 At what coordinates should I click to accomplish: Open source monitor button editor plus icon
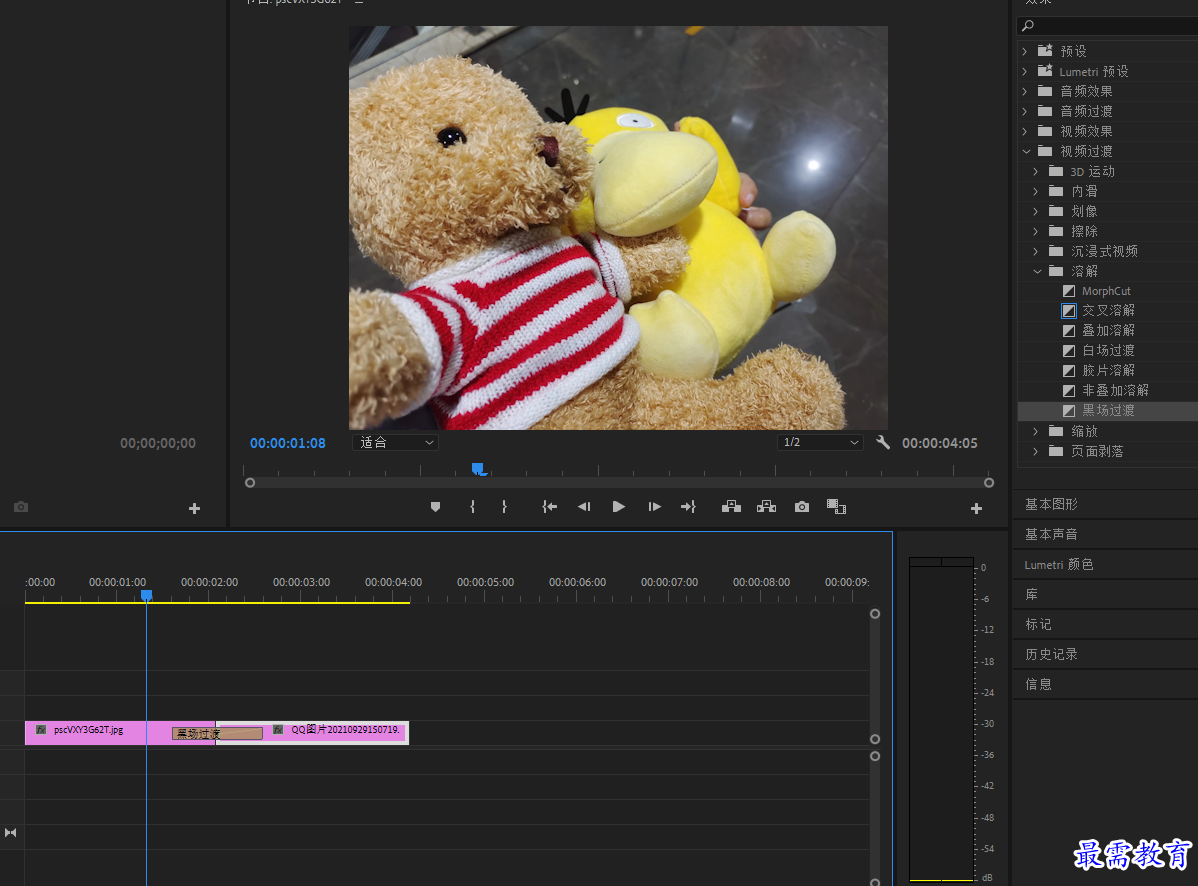coord(194,509)
